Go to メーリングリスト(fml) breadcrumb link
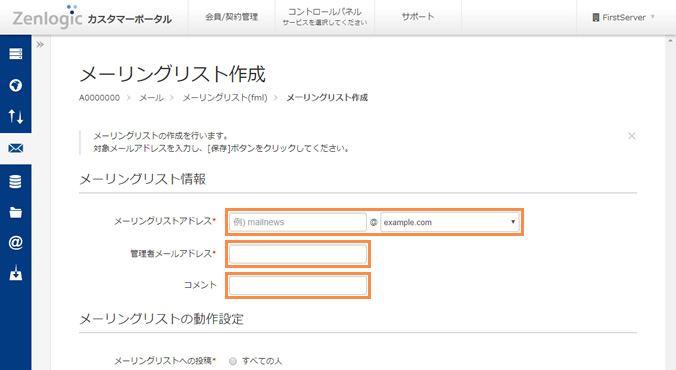676x370 pixels. [x=225, y=98]
